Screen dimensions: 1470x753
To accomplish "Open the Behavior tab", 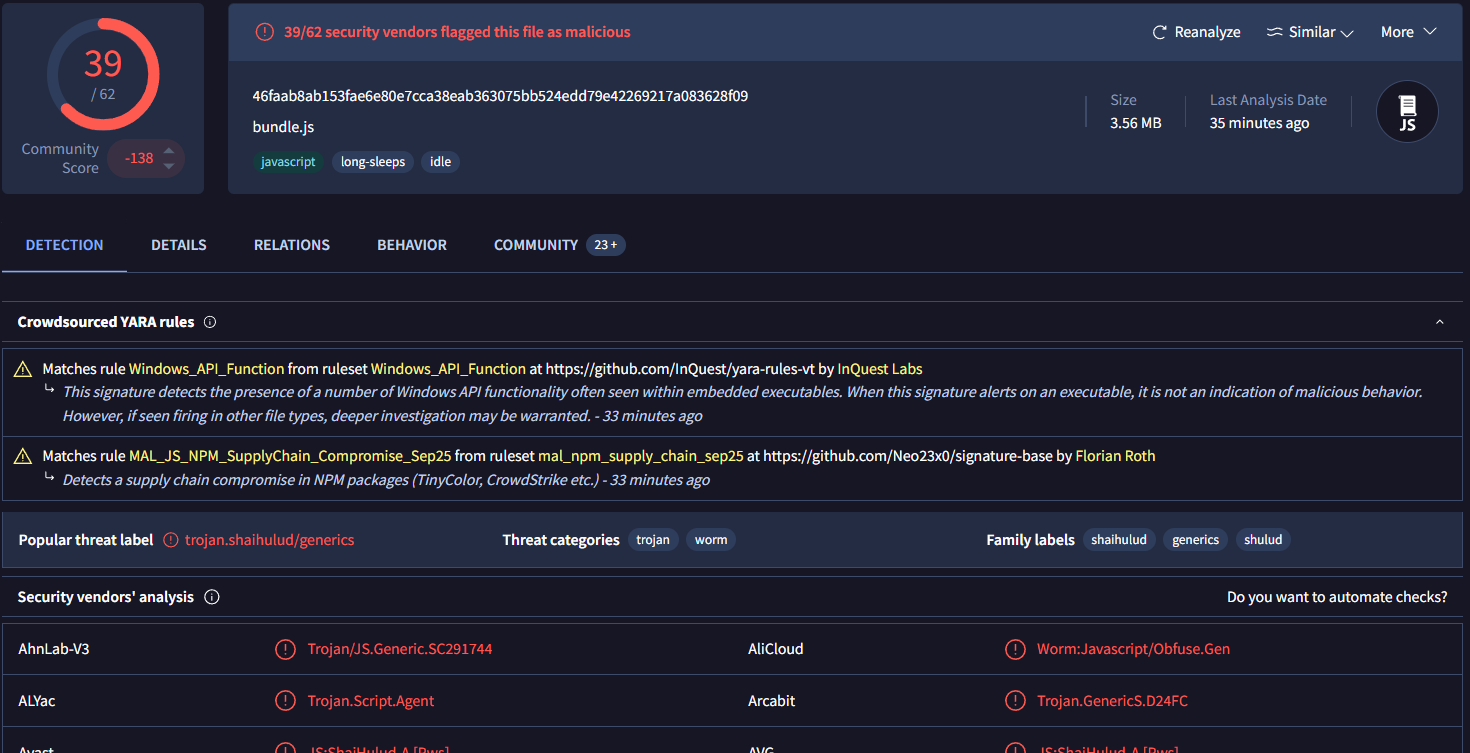I will (x=412, y=245).
